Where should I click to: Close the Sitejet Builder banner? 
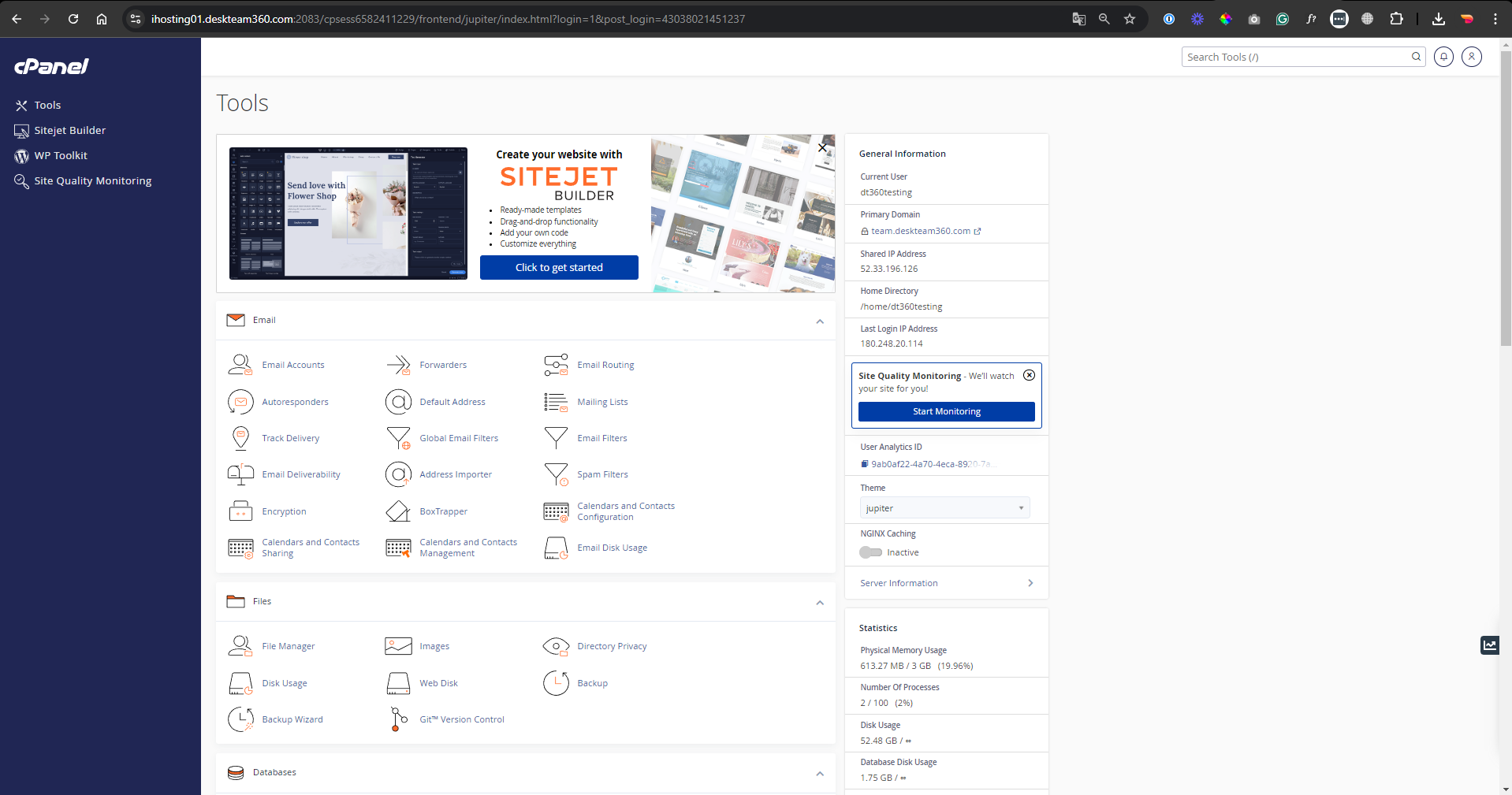[x=822, y=147]
